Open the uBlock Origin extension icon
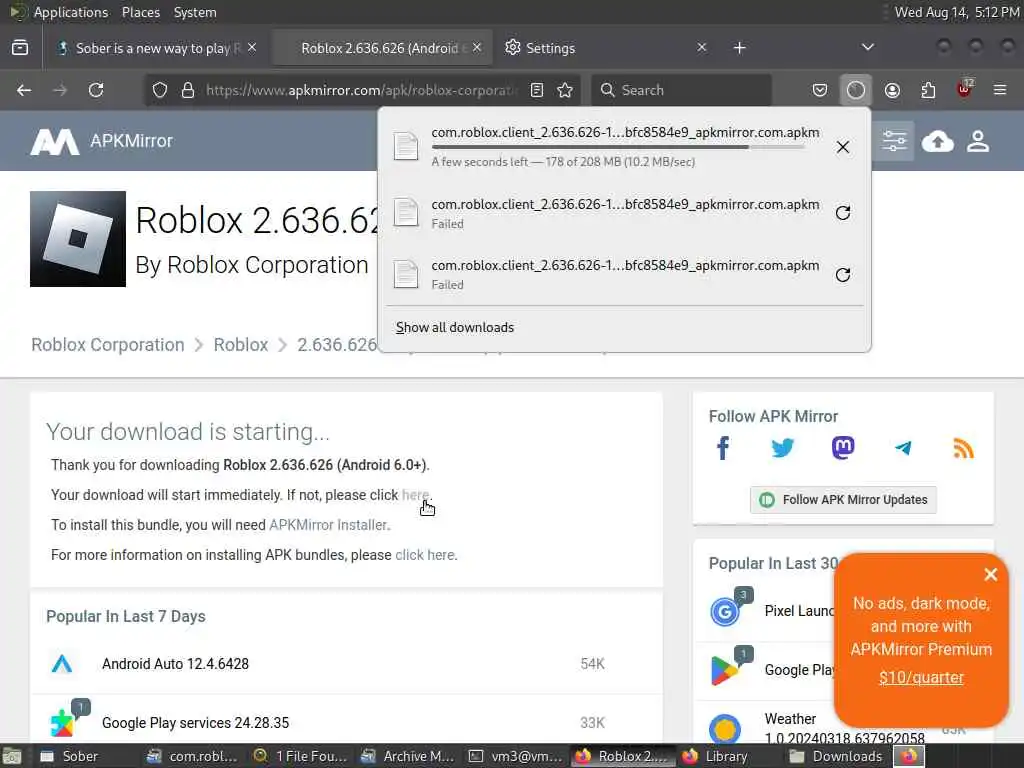The image size is (1024, 768). [x=964, y=89]
